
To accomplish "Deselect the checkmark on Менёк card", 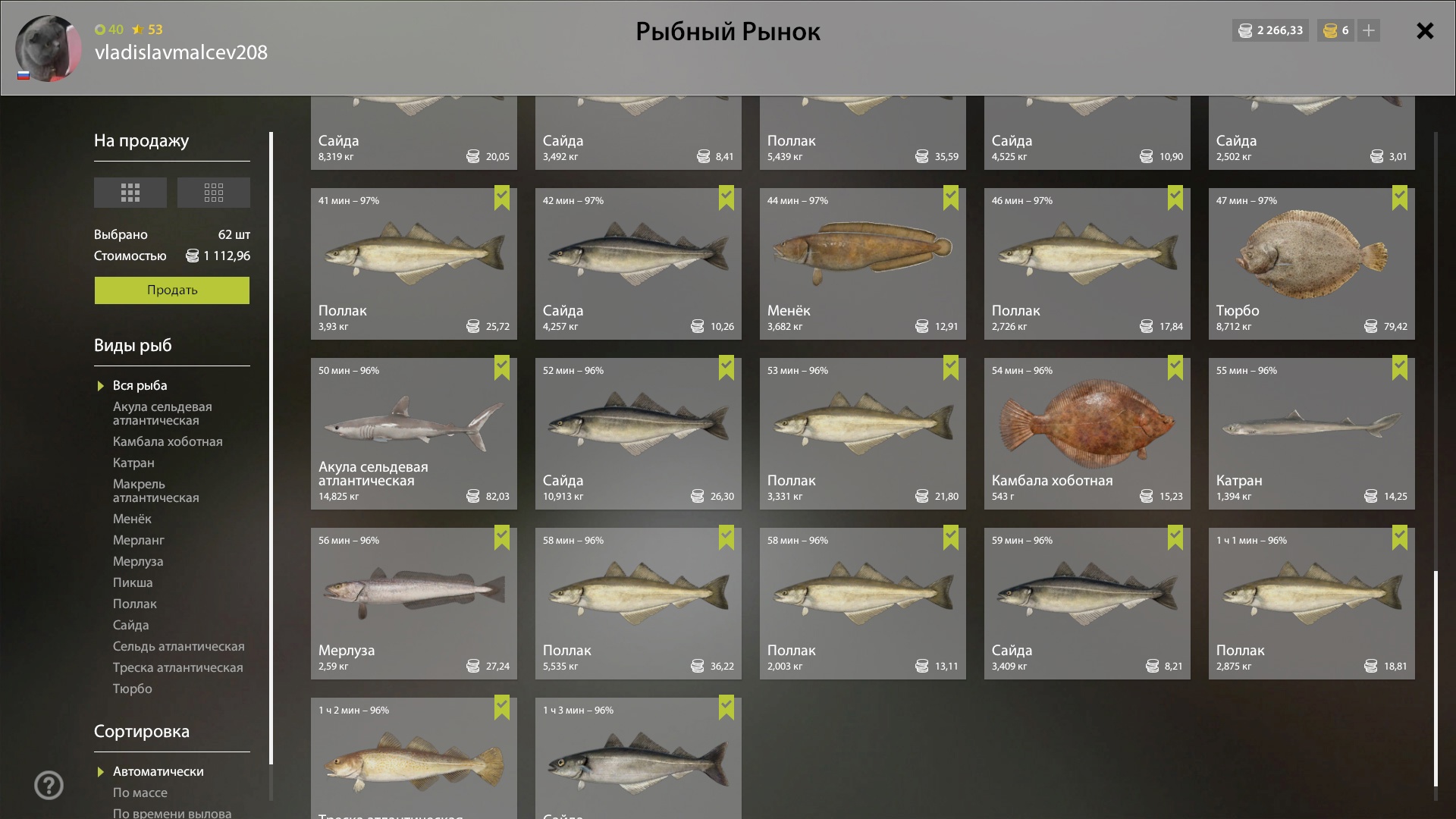I will [950, 198].
